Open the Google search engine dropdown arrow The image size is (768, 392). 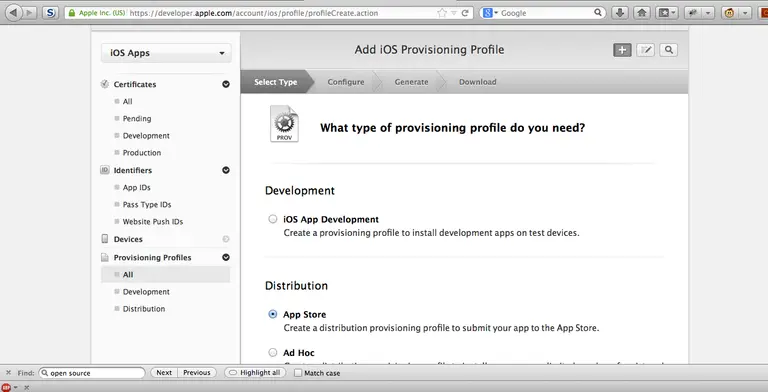click(496, 13)
